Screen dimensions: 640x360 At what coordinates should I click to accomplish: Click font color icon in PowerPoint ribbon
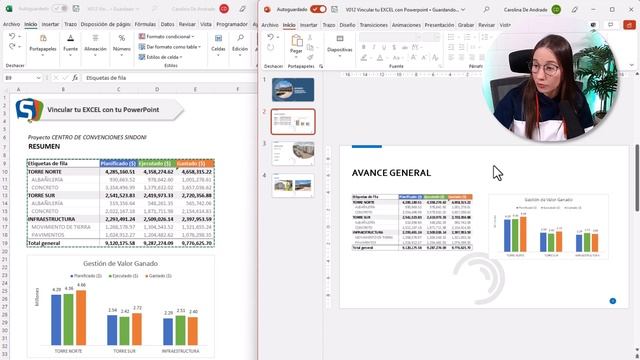(380, 58)
